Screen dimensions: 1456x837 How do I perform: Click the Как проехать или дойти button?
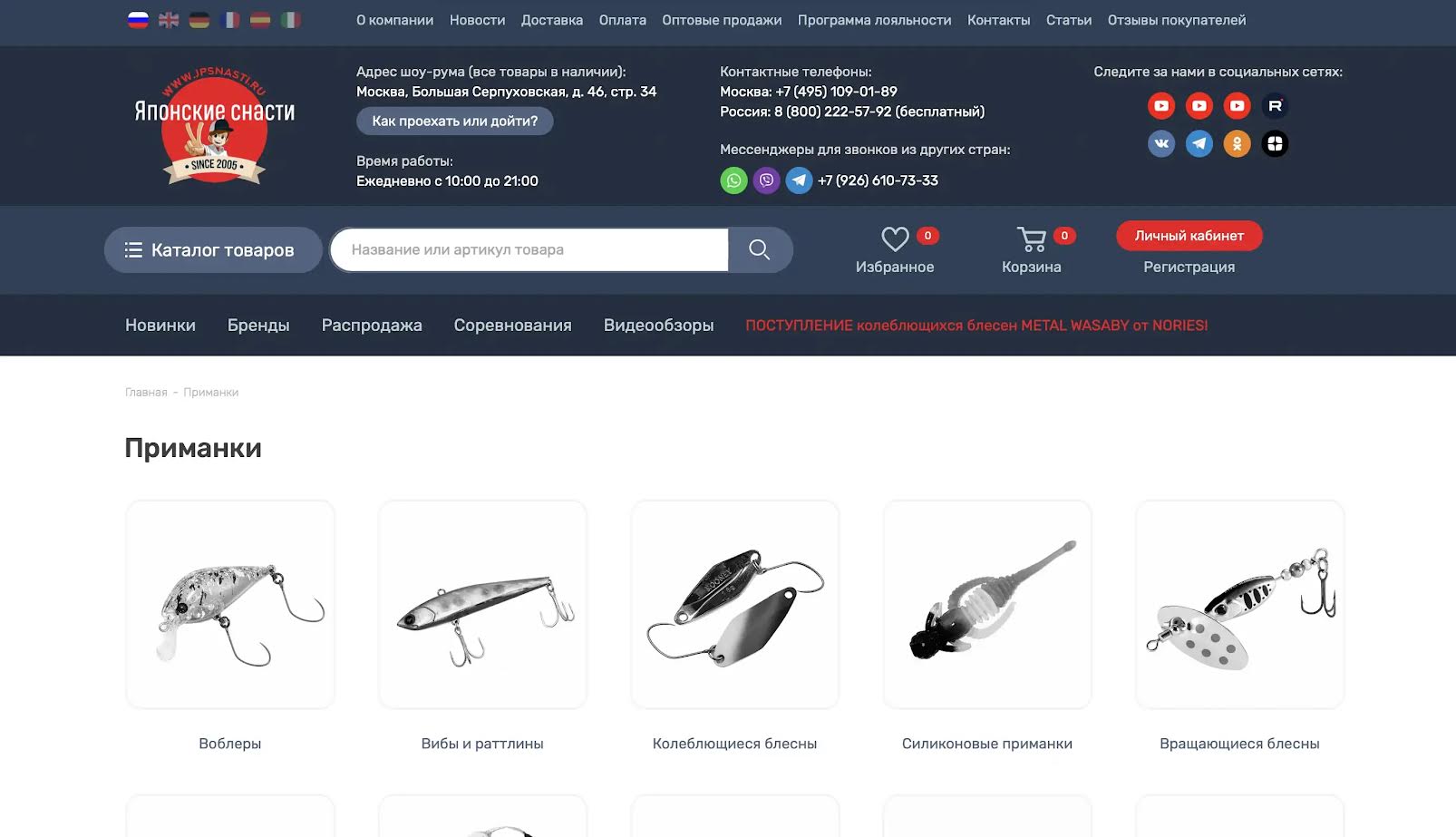click(x=455, y=121)
